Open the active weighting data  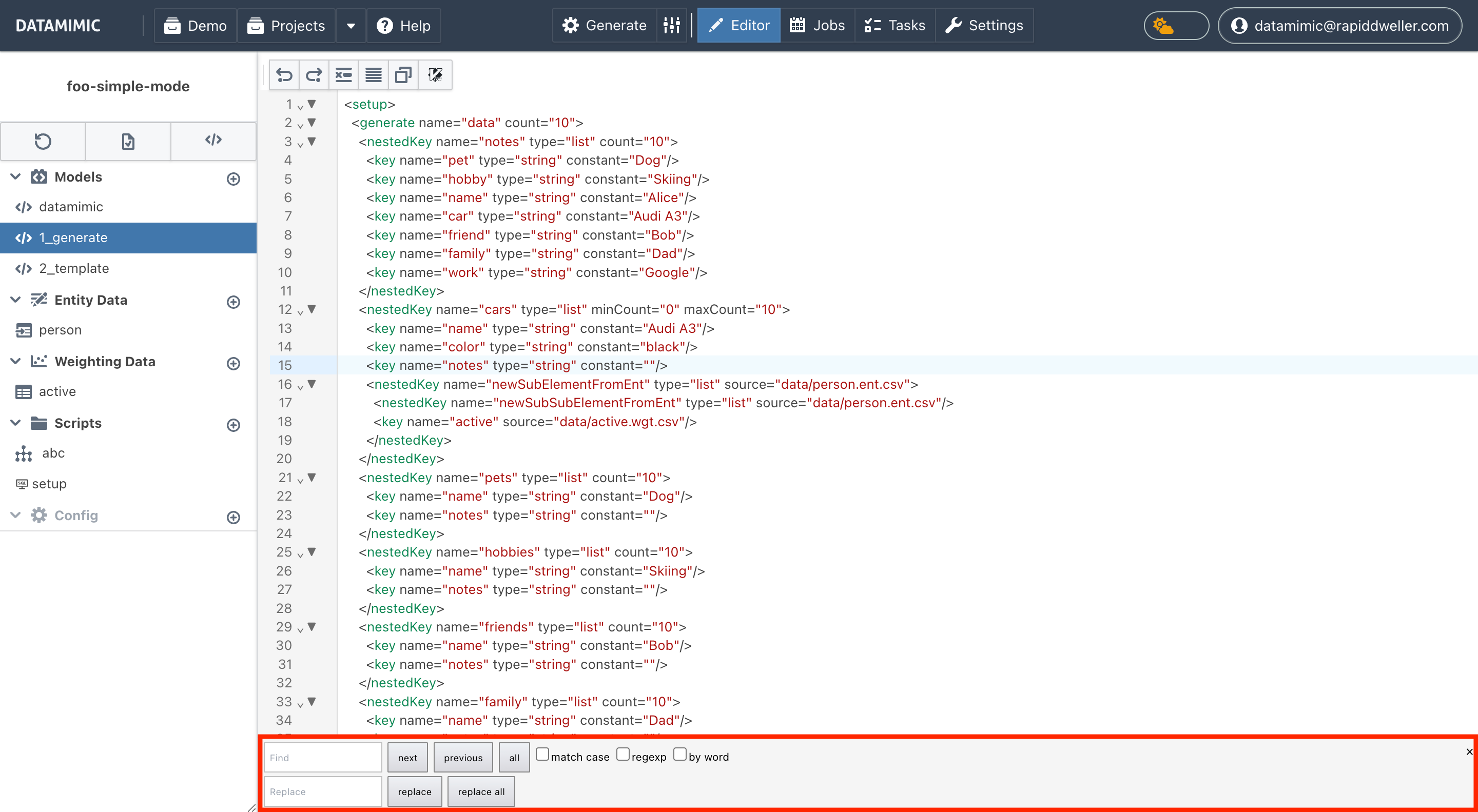128,392
